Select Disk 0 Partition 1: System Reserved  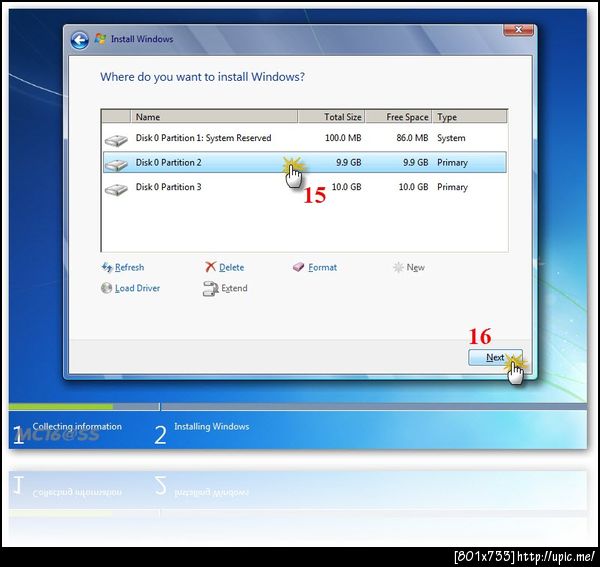point(305,138)
